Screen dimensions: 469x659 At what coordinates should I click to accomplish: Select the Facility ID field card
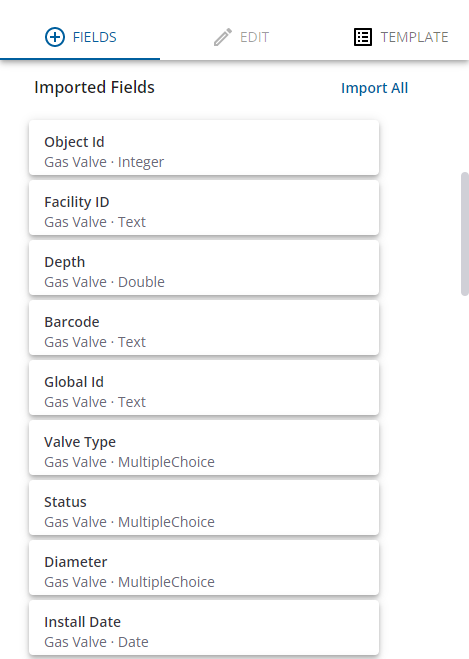(x=204, y=208)
